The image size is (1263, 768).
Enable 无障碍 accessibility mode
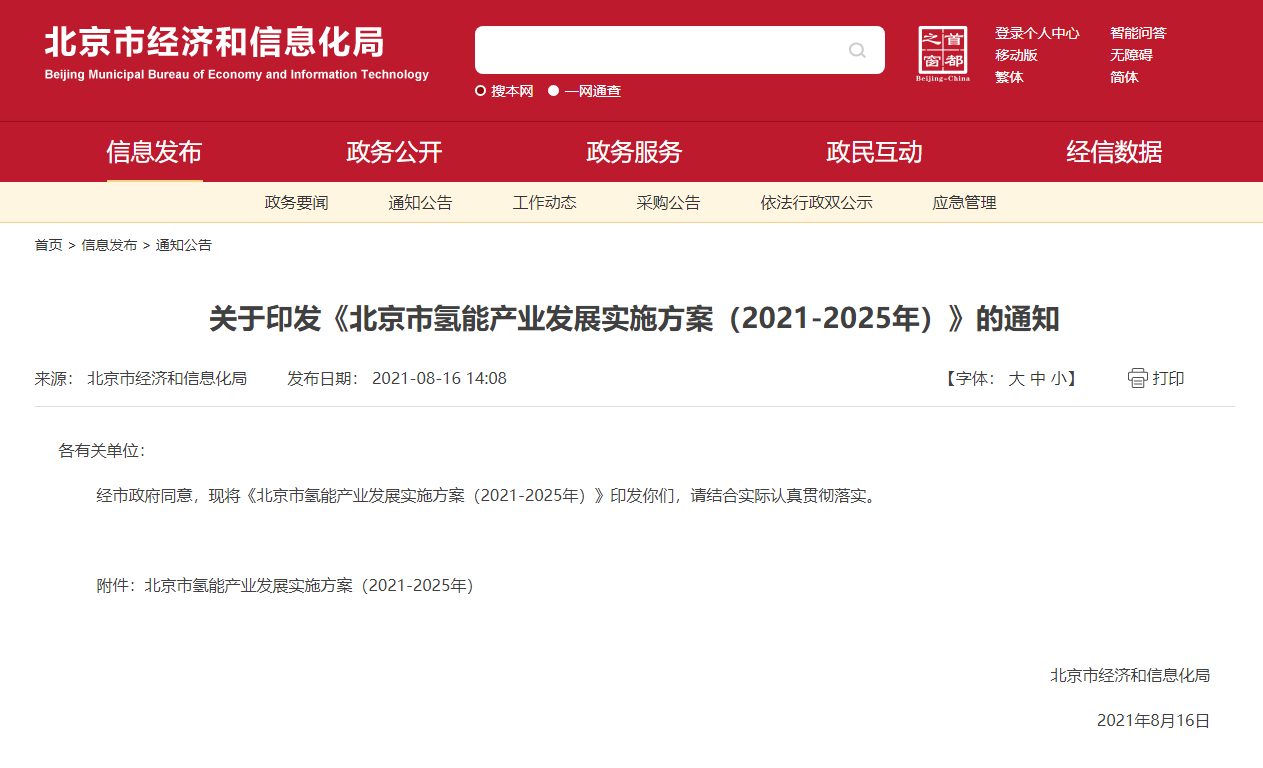point(1131,55)
